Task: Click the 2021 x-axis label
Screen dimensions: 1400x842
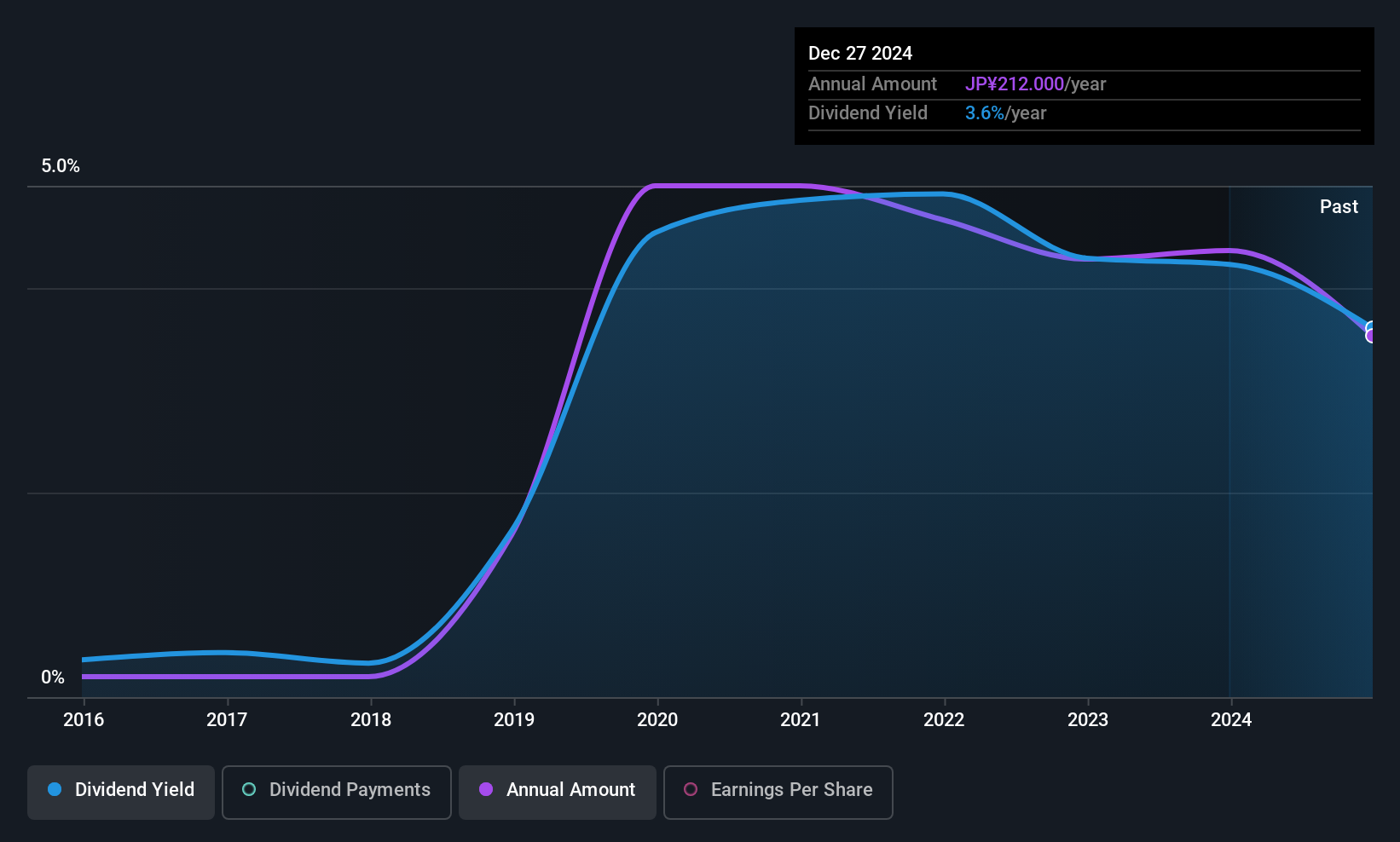Action: (x=801, y=720)
